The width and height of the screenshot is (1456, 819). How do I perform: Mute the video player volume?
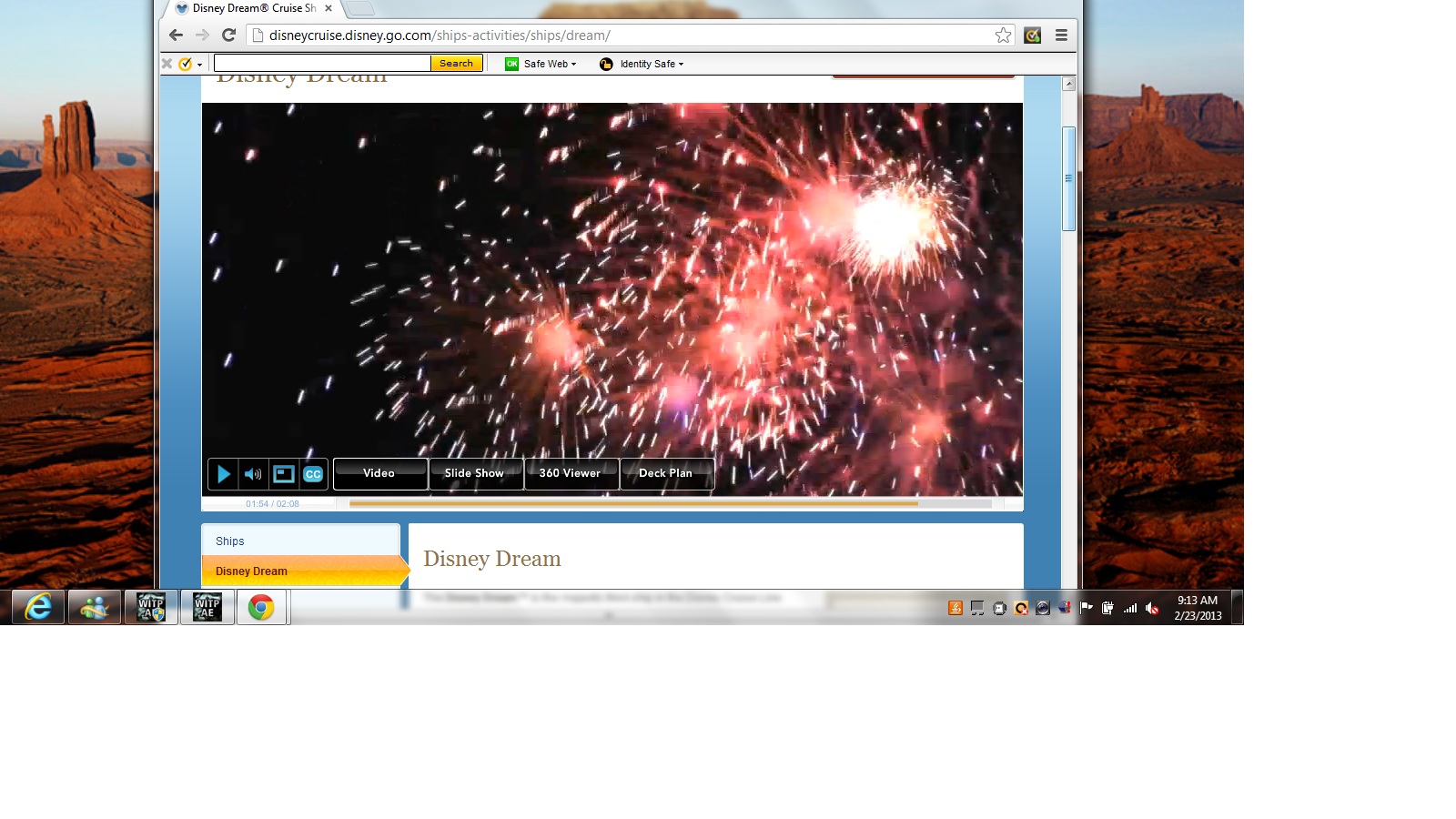pos(253,474)
